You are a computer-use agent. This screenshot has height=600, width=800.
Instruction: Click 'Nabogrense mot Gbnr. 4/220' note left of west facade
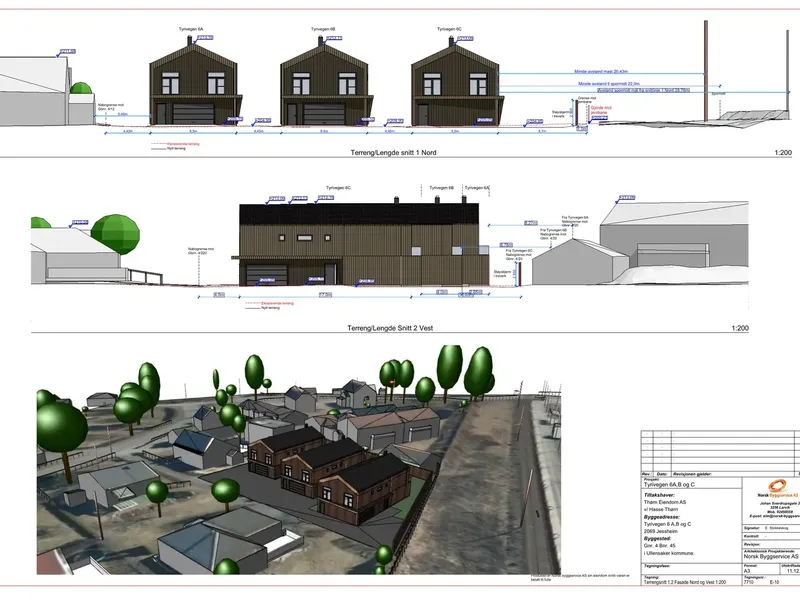pyautogui.click(x=201, y=251)
